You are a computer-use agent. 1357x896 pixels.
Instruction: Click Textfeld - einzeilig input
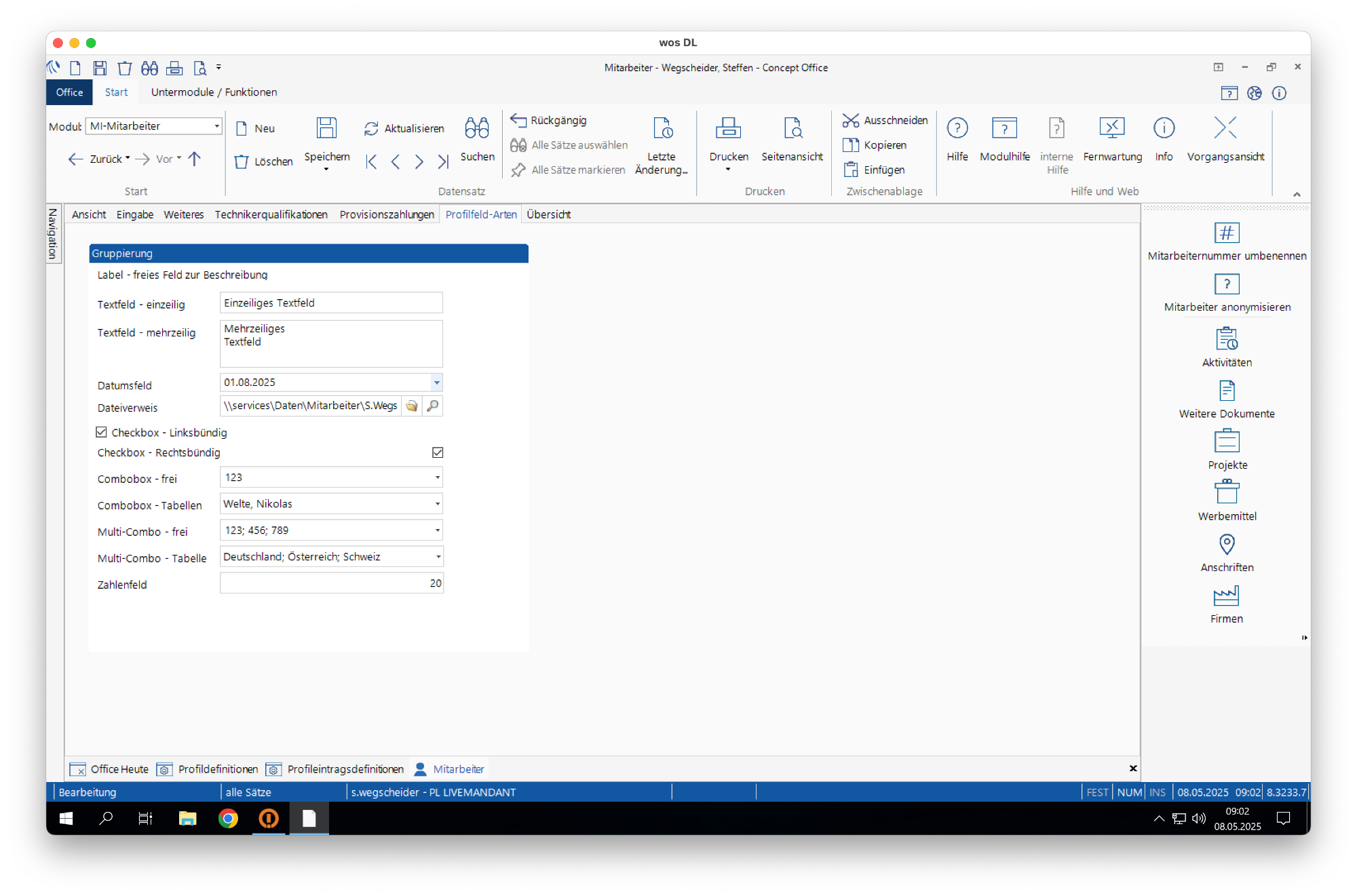click(x=331, y=303)
